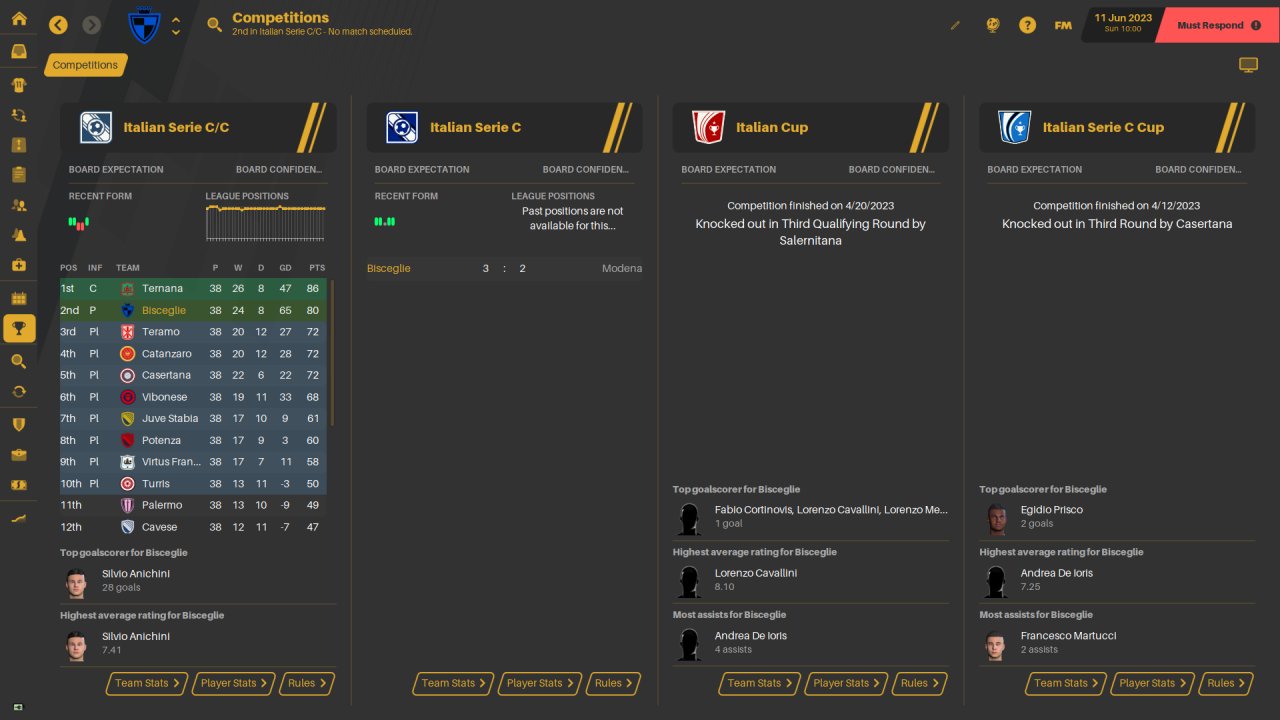The width and height of the screenshot is (1280, 720).
Task: Open Team Stats for Italian Serie C
Action: [x=453, y=683]
